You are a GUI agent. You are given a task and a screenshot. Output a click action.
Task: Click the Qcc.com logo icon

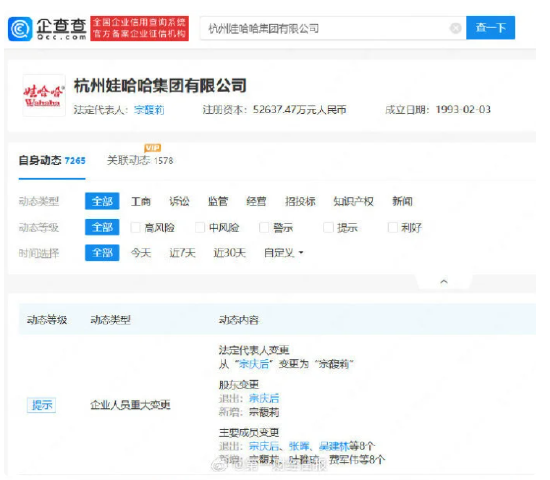[x=20, y=29]
